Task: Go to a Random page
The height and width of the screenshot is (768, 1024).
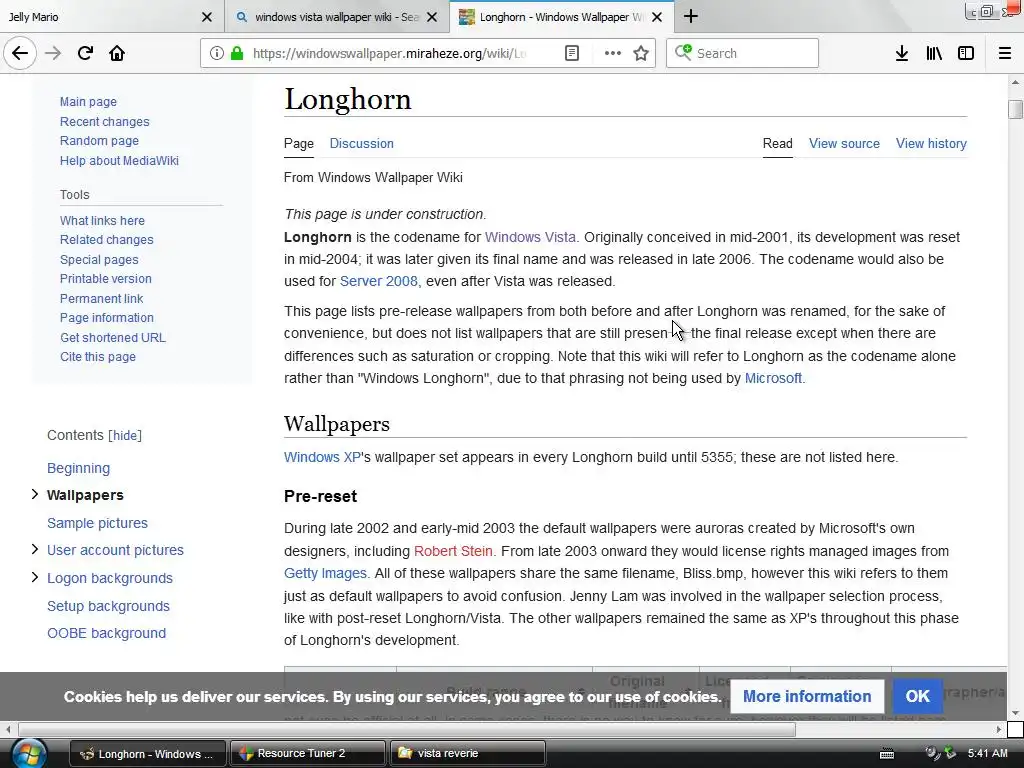Action: point(99,140)
